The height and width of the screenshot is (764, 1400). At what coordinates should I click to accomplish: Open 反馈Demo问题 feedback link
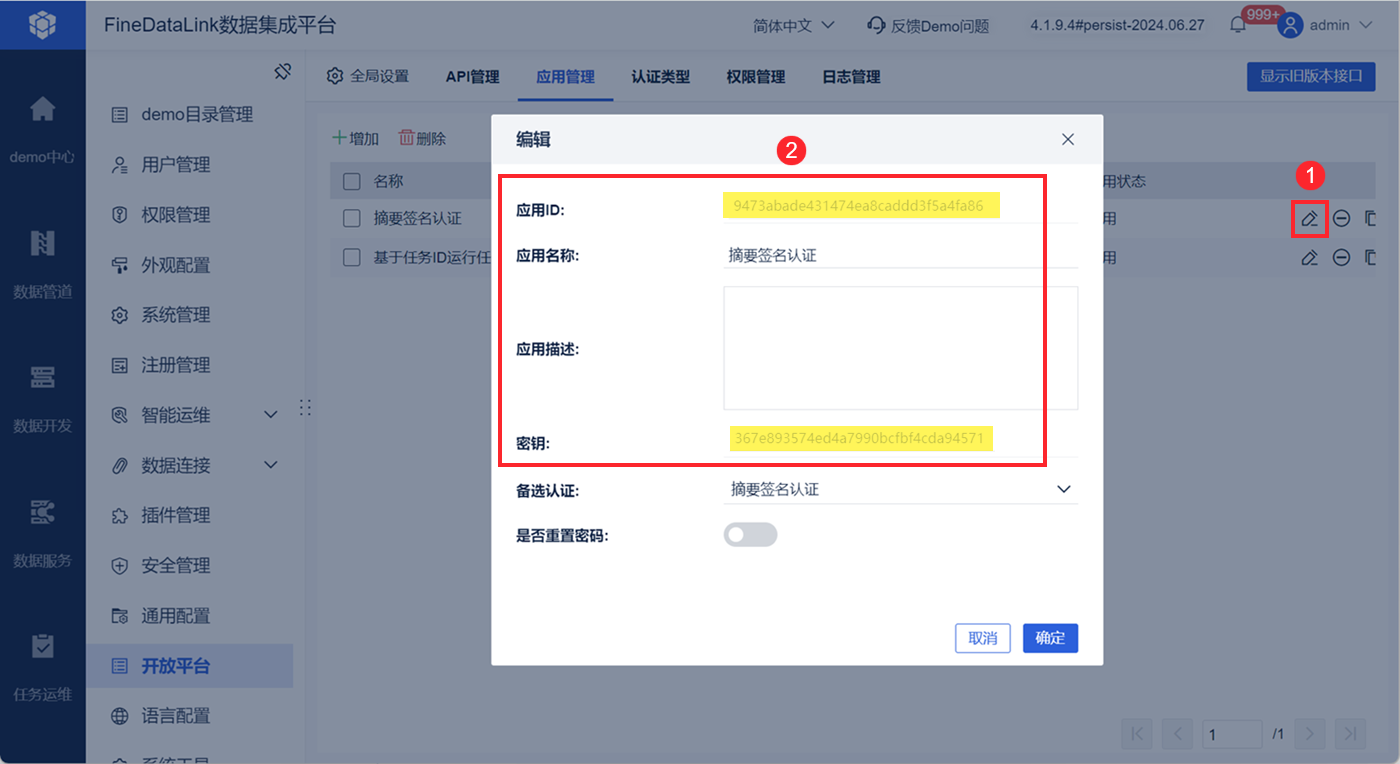928,26
